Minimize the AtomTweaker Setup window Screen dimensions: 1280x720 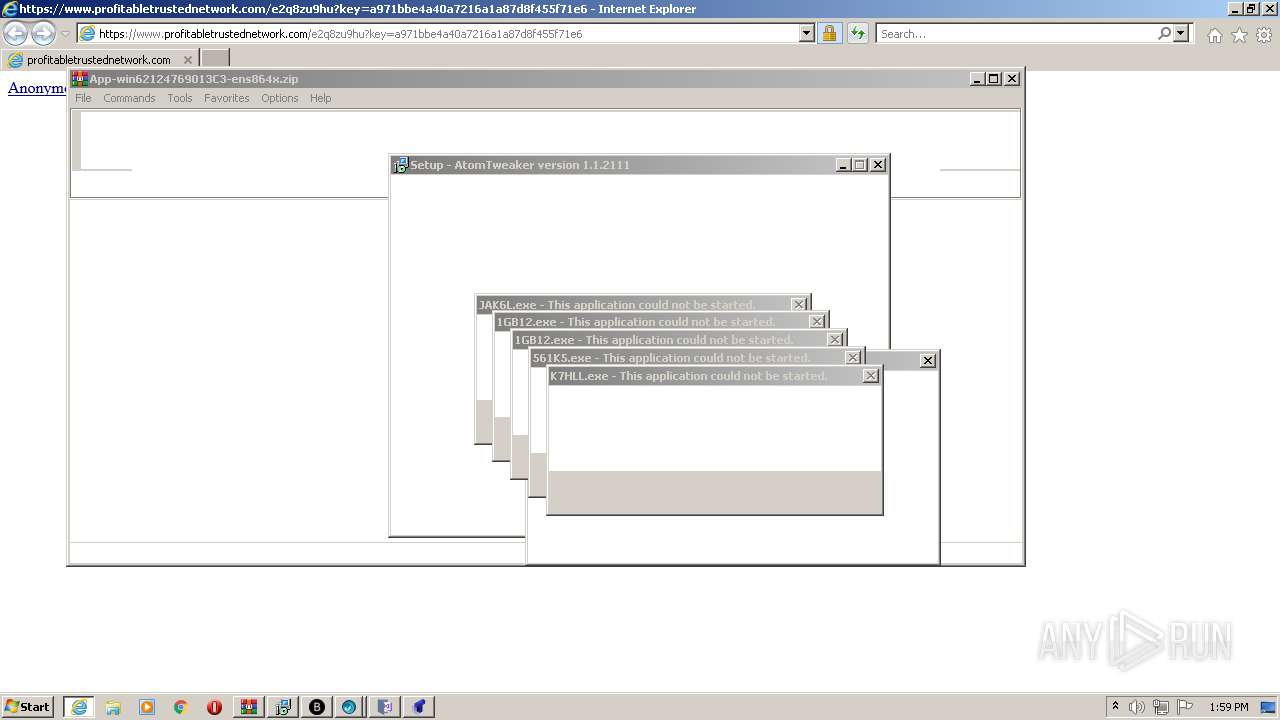pyautogui.click(x=844, y=165)
